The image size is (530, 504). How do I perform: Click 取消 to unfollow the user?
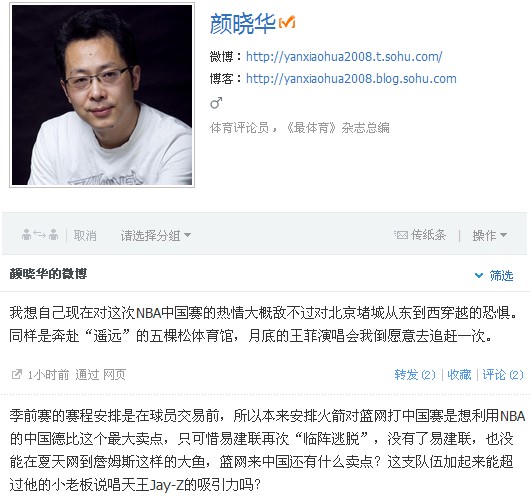pos(85,235)
